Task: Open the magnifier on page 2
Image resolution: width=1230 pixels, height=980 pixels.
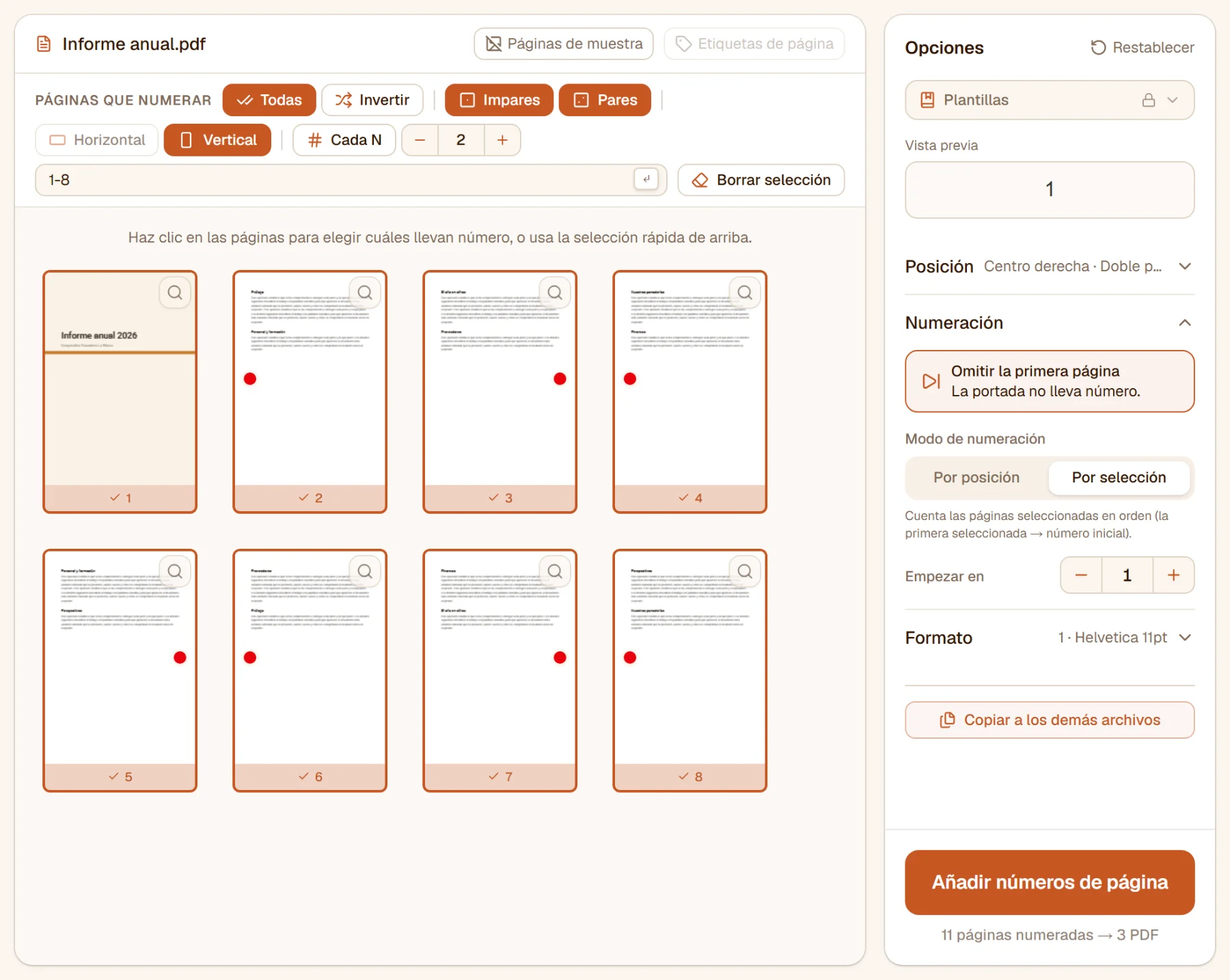Action: 365,292
